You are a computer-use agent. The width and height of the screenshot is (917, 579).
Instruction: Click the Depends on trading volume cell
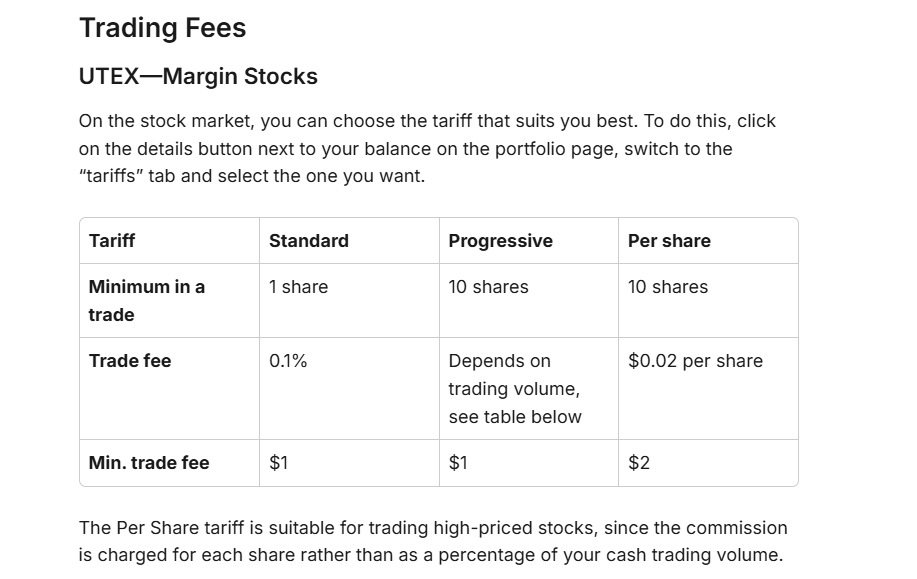click(514, 389)
